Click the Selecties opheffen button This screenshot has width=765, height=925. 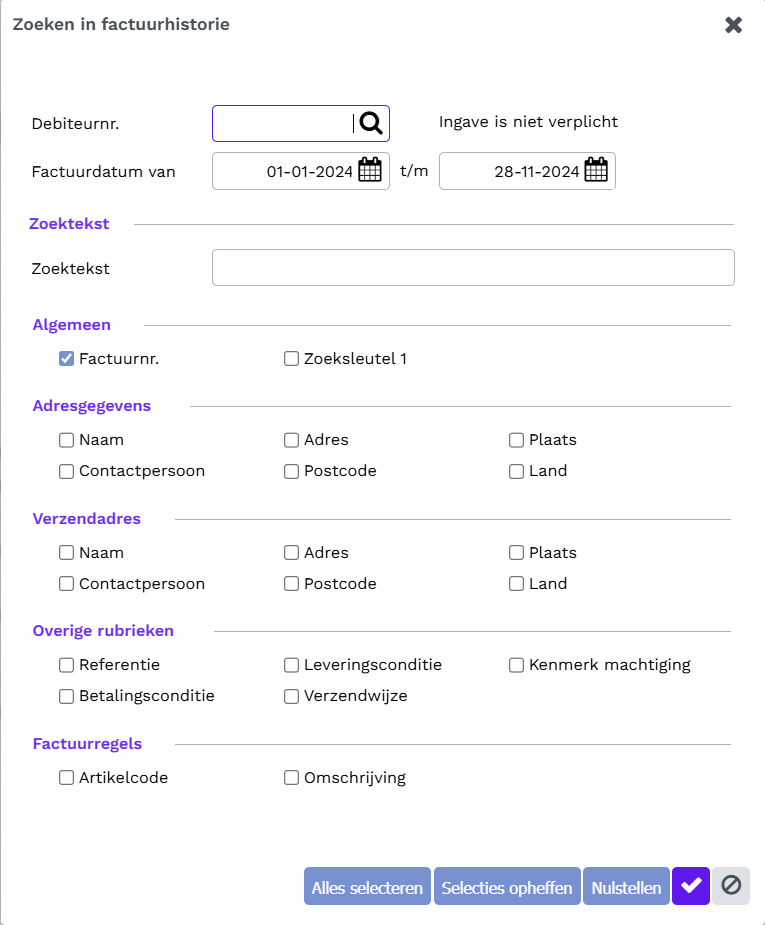507,886
